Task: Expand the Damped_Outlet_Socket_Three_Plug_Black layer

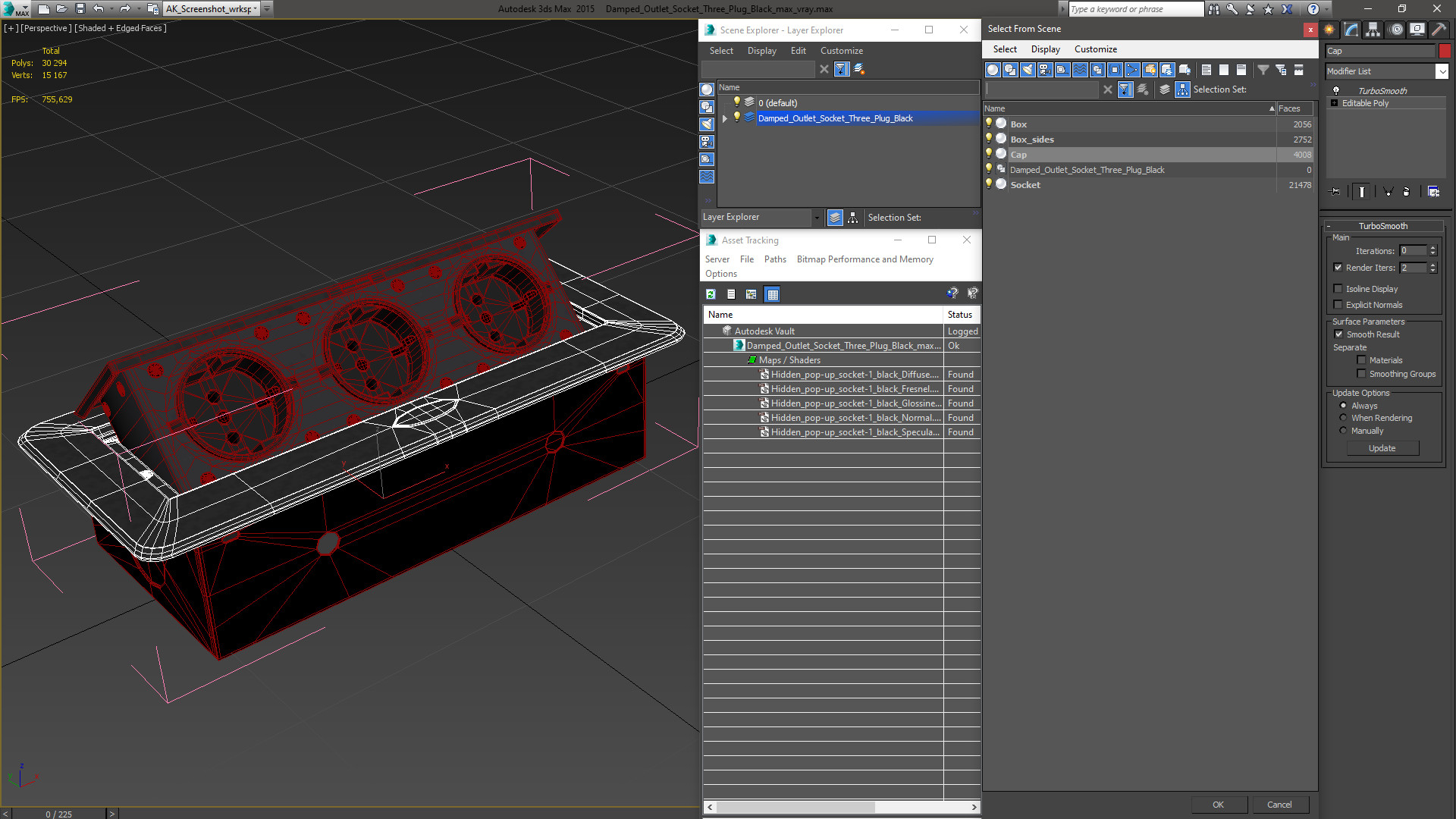Action: 725,118
